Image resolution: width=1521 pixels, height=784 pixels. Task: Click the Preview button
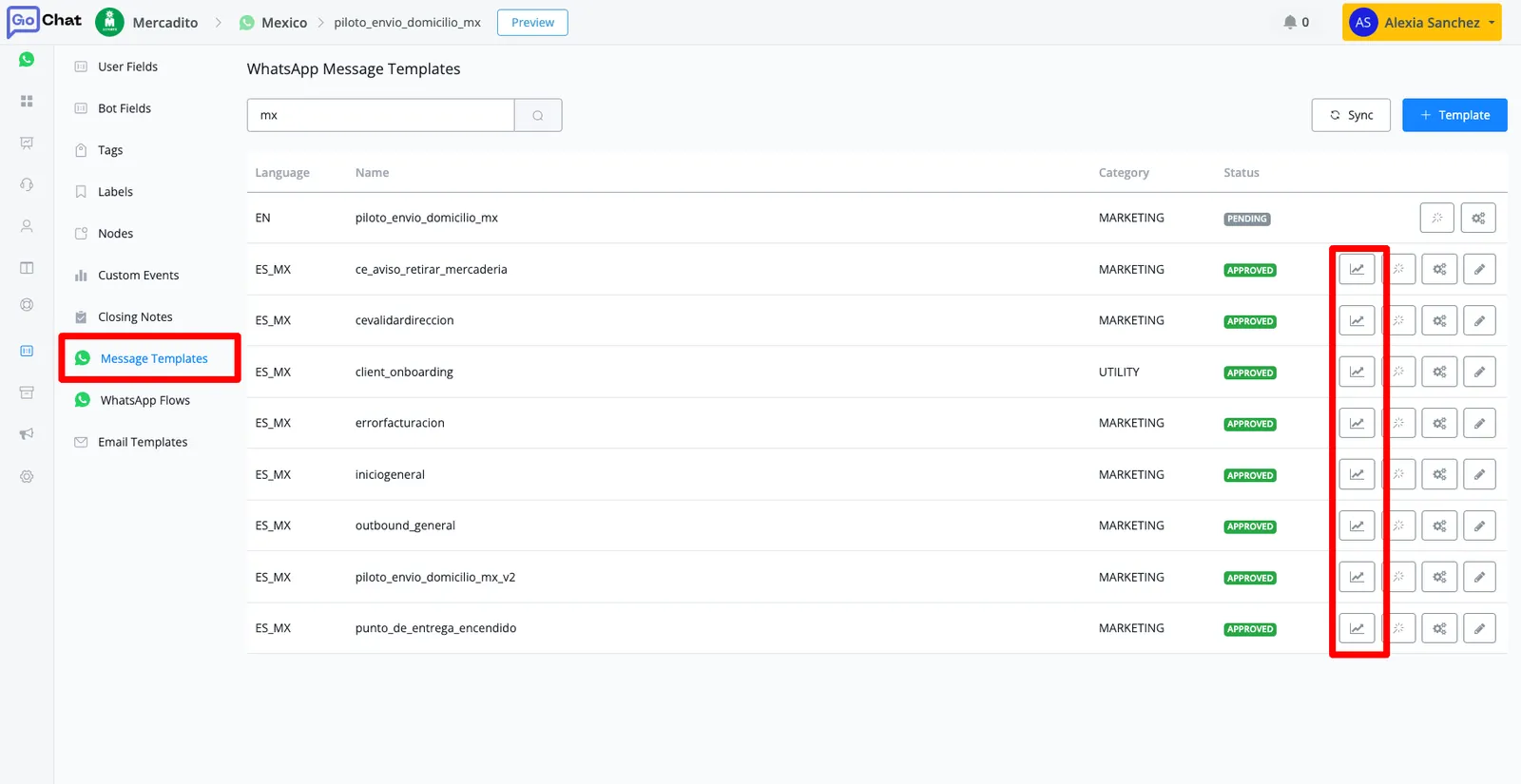[532, 22]
